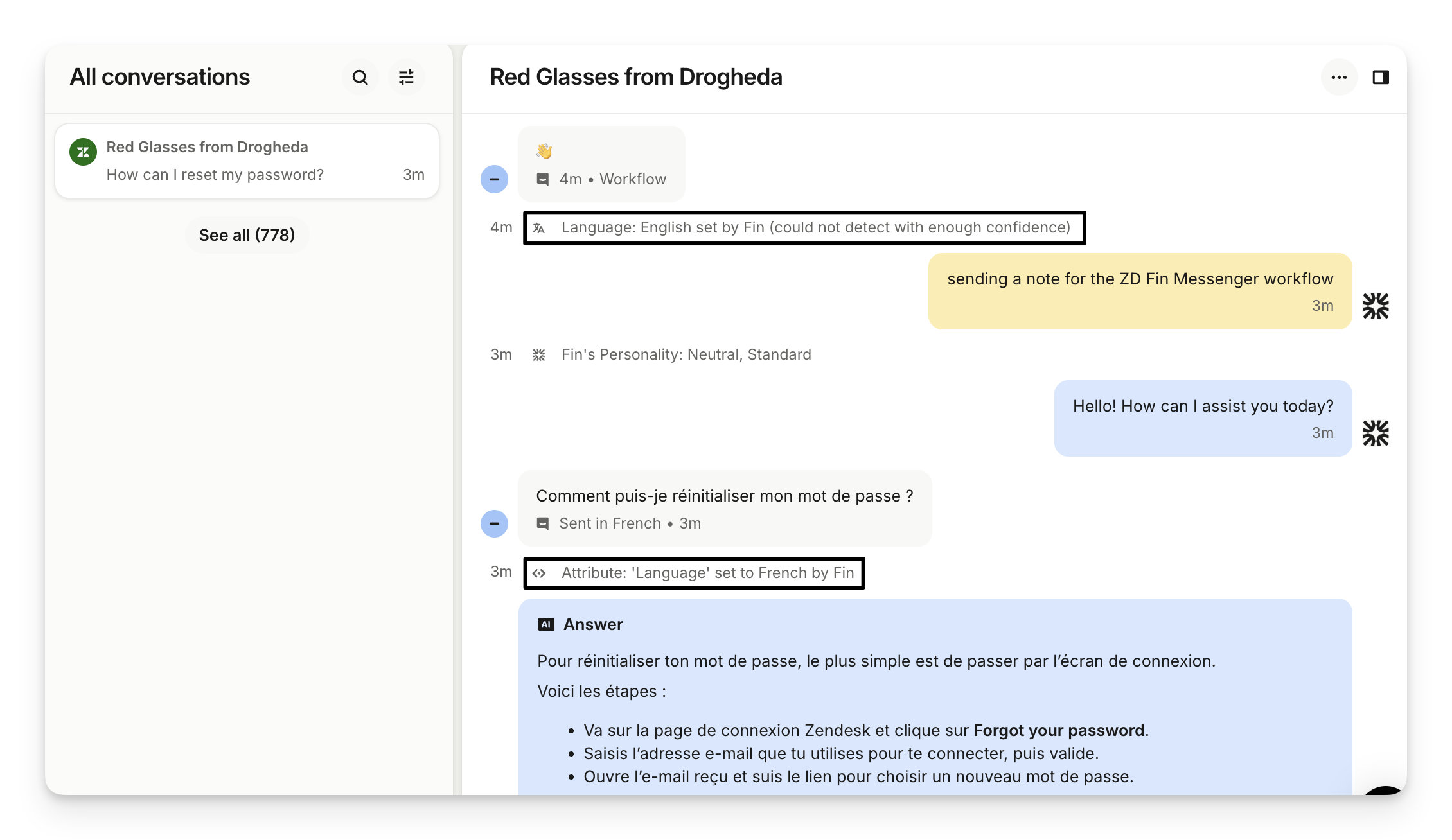Click the blue user avatar beside Workflow message
Screen dimensions: 1452x840
(494, 179)
